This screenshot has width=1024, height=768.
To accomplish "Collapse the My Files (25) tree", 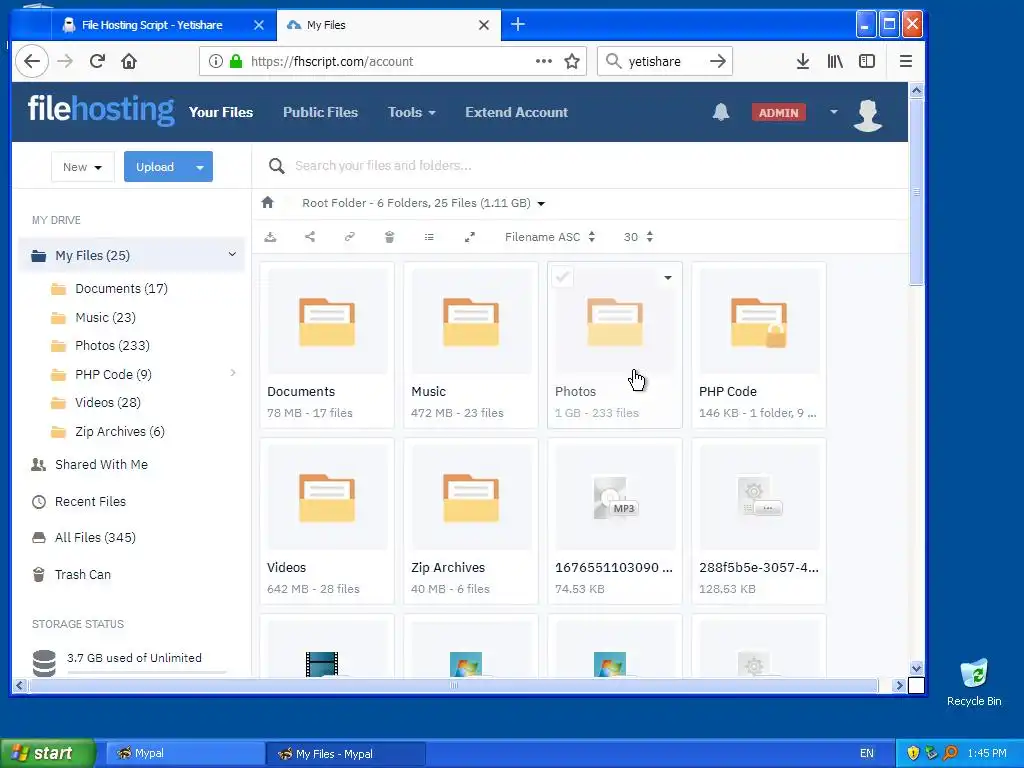I will (232, 254).
